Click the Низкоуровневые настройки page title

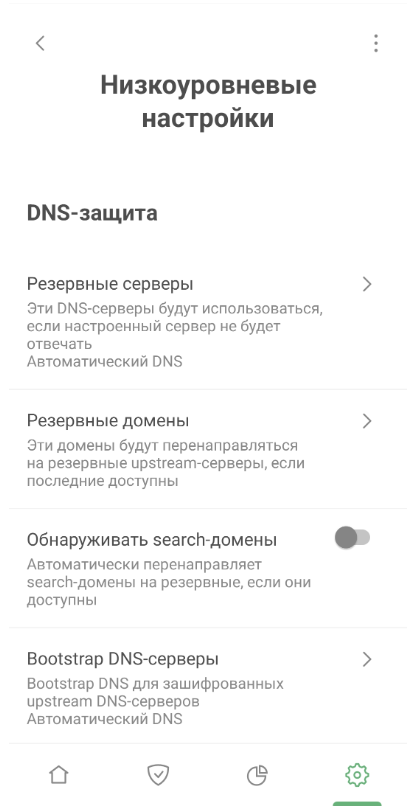[x=208, y=102]
